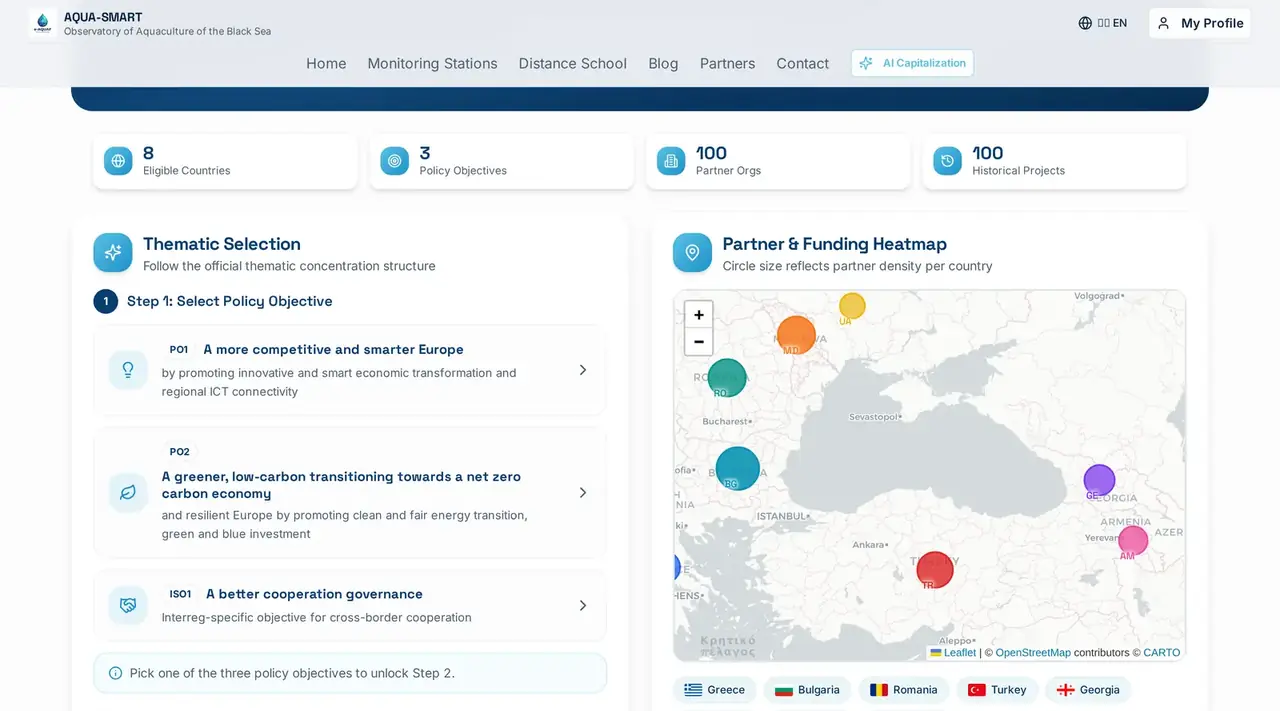Expand the ISO1 cooperation governance chevron
Viewport: 1280px width, 711px height.
pyautogui.click(x=583, y=605)
